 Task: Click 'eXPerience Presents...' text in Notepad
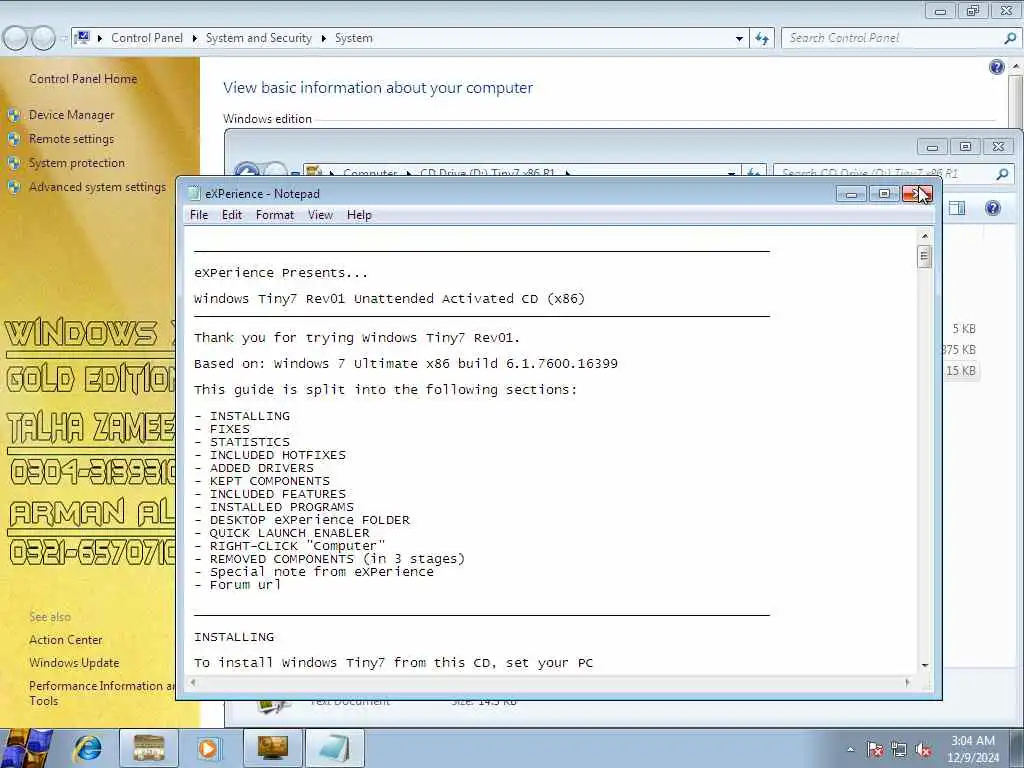281,273
